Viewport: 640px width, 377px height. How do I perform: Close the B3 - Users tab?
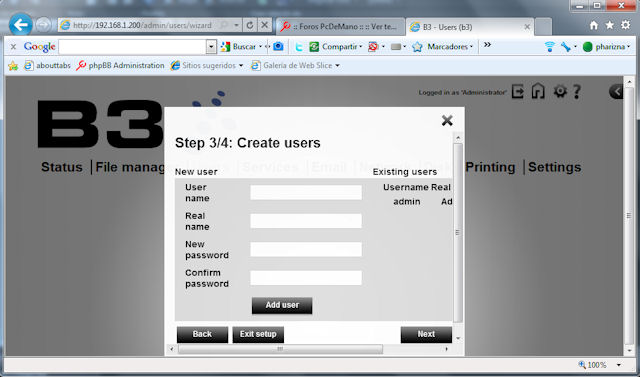pyautogui.click(x=527, y=27)
